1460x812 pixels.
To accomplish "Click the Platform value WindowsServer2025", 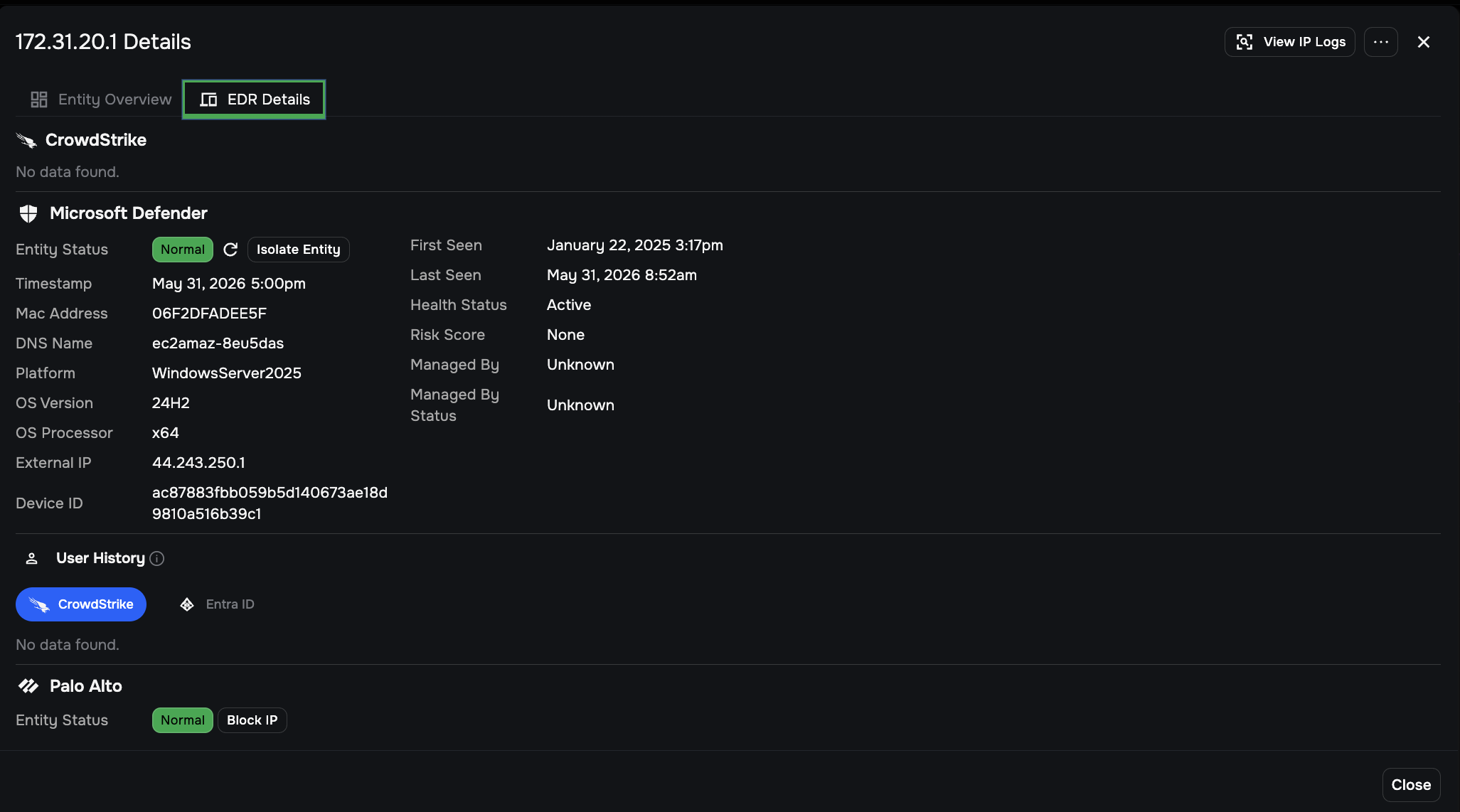I will pos(227,373).
